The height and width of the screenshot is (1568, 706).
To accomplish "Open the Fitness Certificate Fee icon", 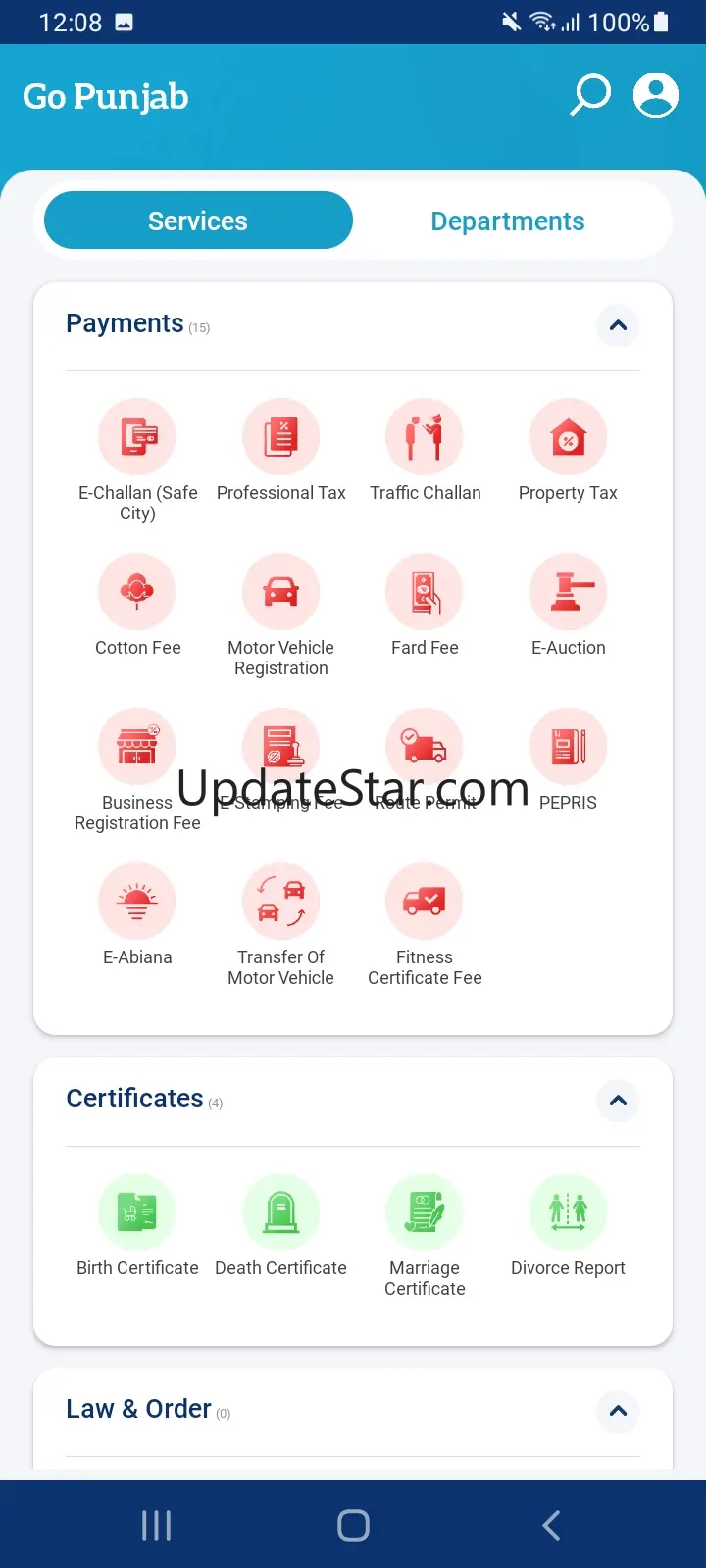I will pyautogui.click(x=425, y=902).
